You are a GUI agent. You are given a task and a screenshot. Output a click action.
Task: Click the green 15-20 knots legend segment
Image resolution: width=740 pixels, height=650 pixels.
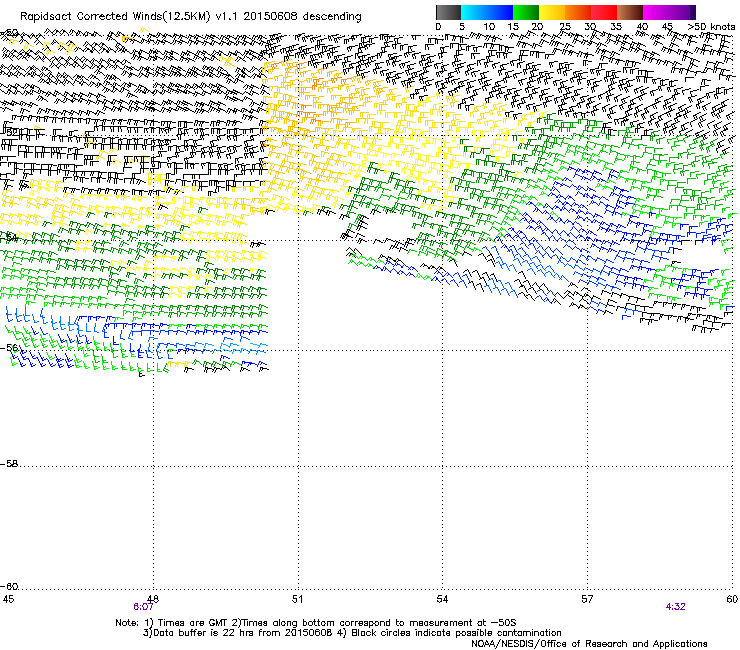point(526,12)
